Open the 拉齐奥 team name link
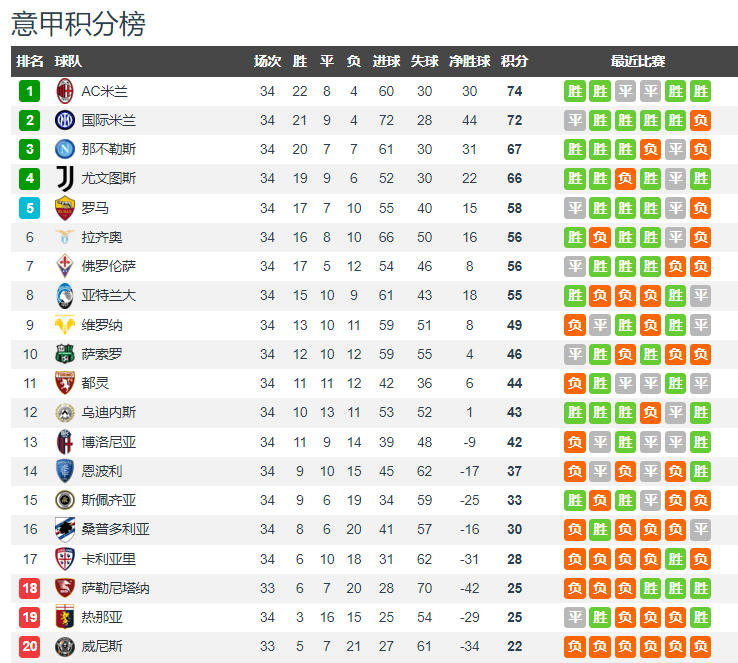Image resolution: width=738 pixels, height=663 pixels. pos(102,237)
